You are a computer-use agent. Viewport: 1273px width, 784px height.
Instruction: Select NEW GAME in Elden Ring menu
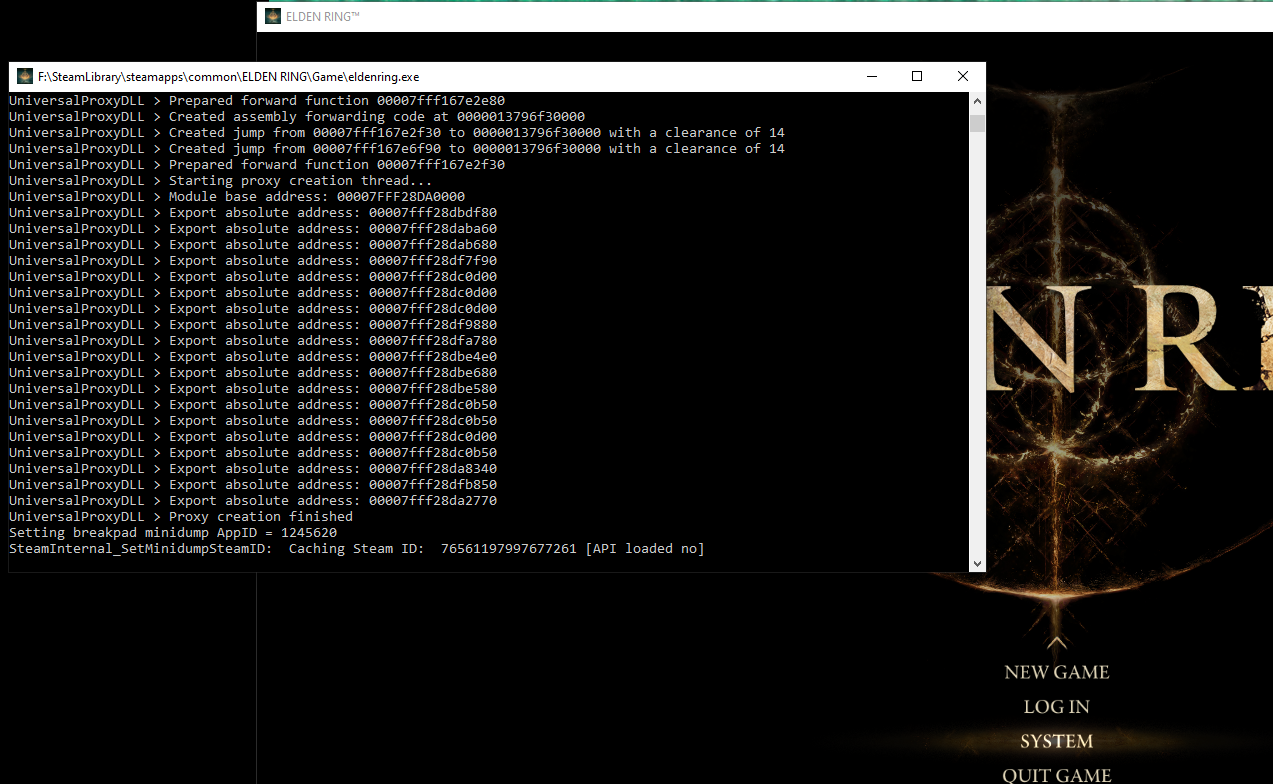click(1056, 672)
